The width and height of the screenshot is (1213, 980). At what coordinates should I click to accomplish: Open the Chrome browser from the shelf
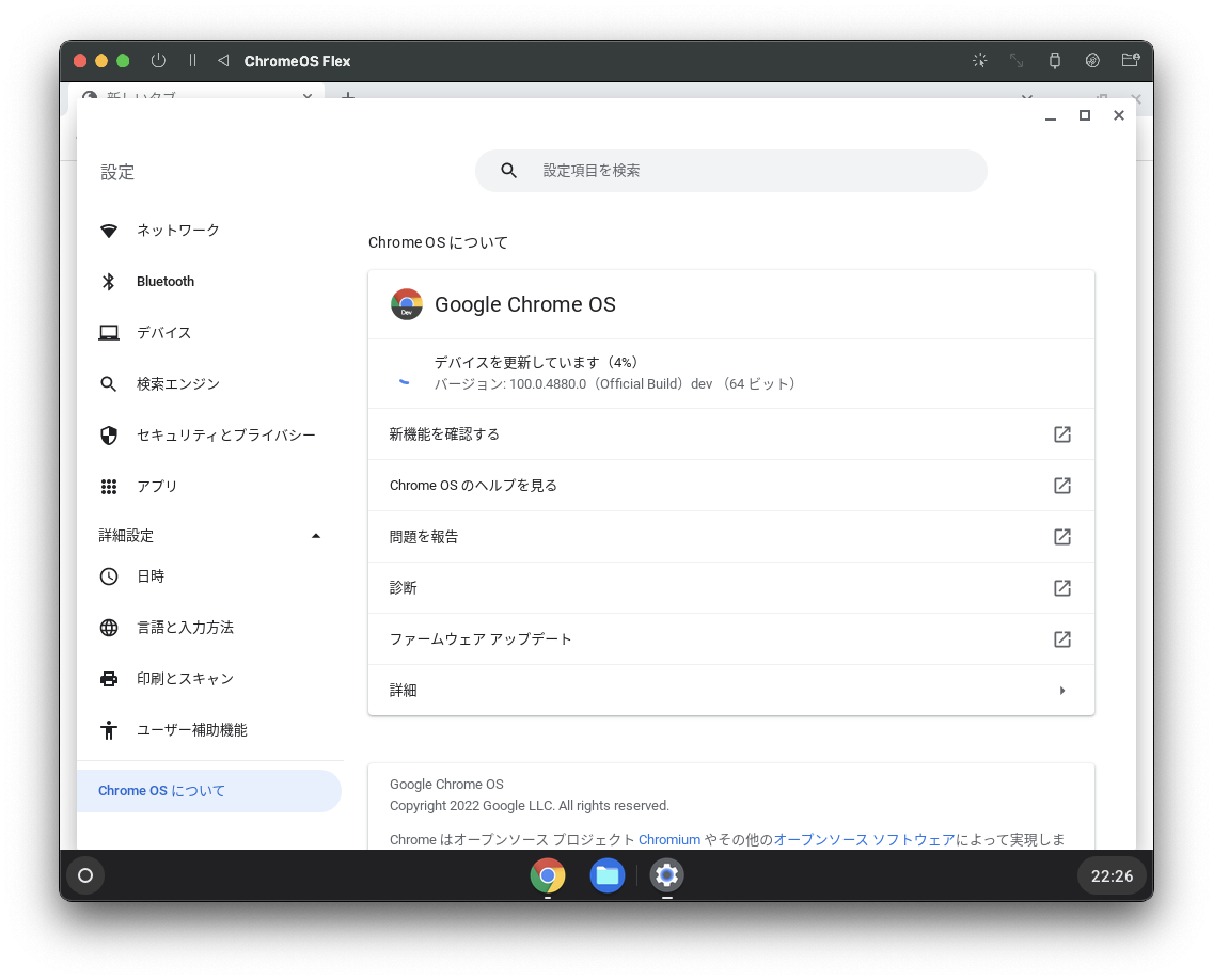(547, 875)
